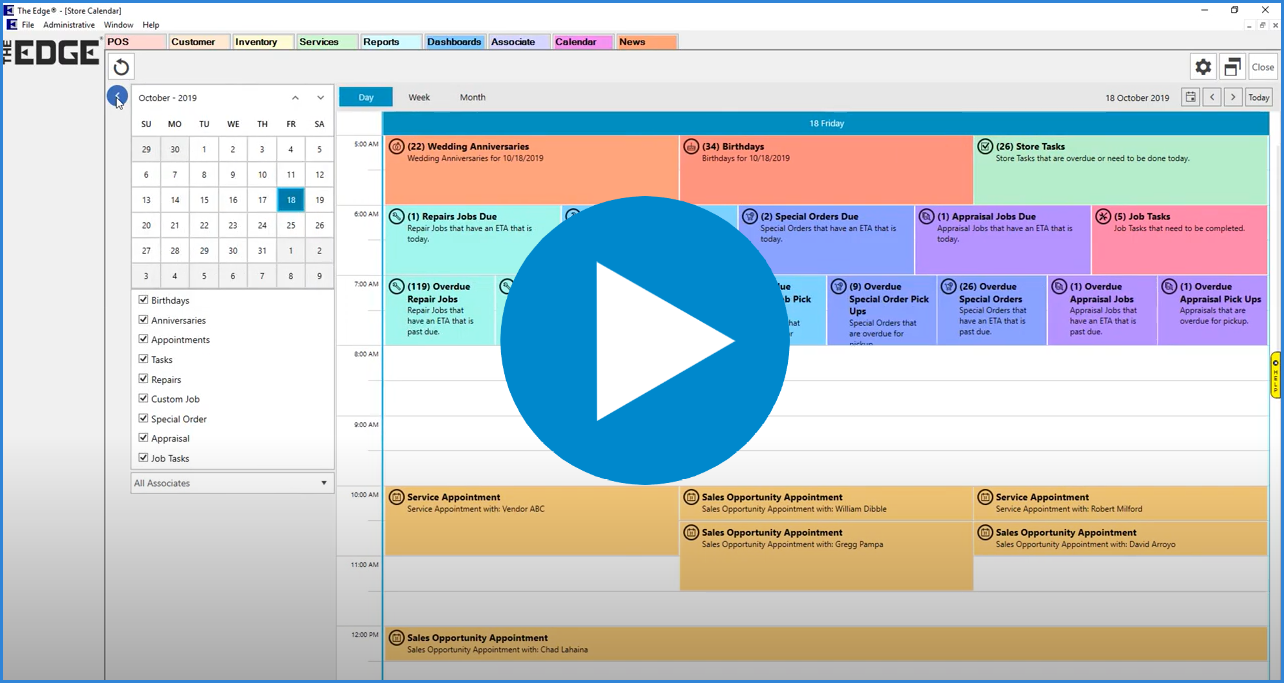Go to previous month in mini calendar
Viewport: 1284px width, 683px height.
(x=295, y=98)
